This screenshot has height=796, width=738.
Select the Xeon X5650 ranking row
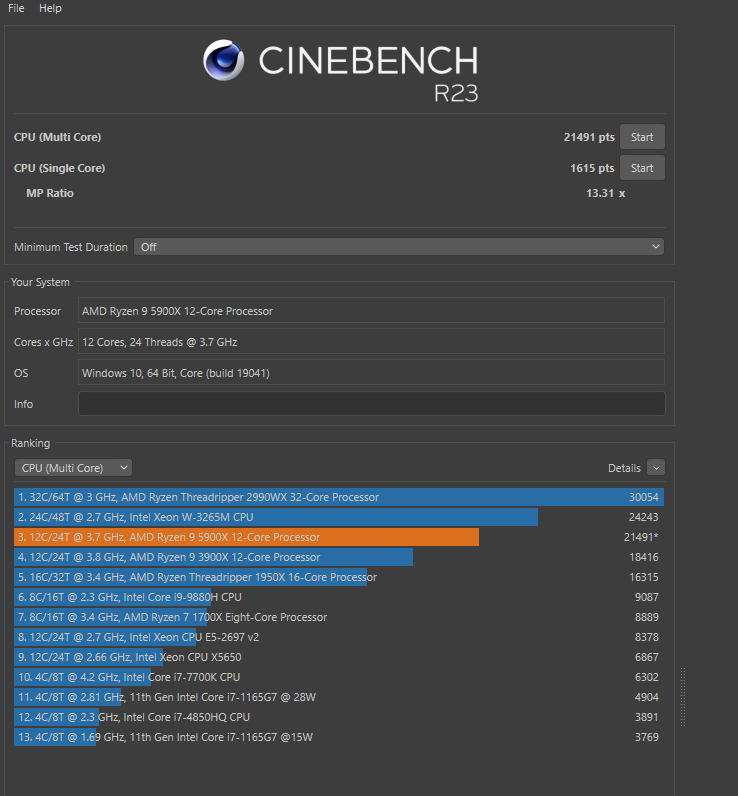click(339, 657)
